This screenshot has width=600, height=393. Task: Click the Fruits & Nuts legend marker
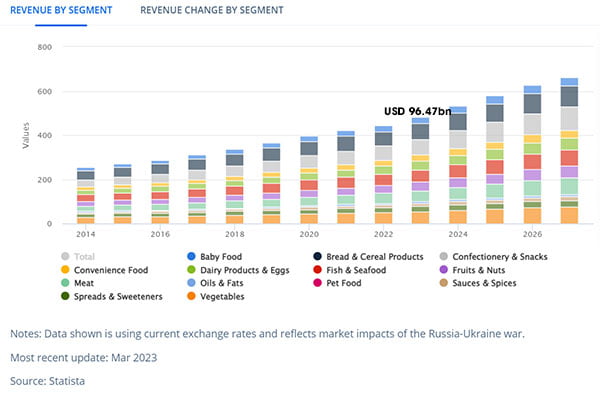[444, 270]
